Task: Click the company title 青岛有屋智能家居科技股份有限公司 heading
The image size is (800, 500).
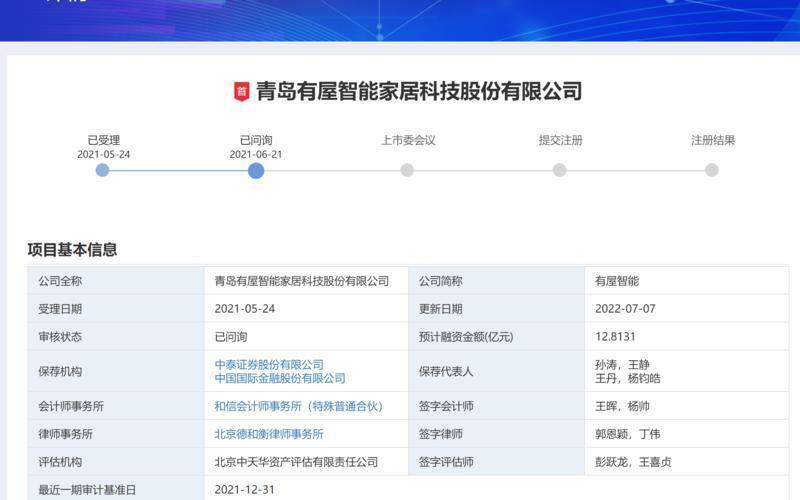Action: tap(419, 91)
